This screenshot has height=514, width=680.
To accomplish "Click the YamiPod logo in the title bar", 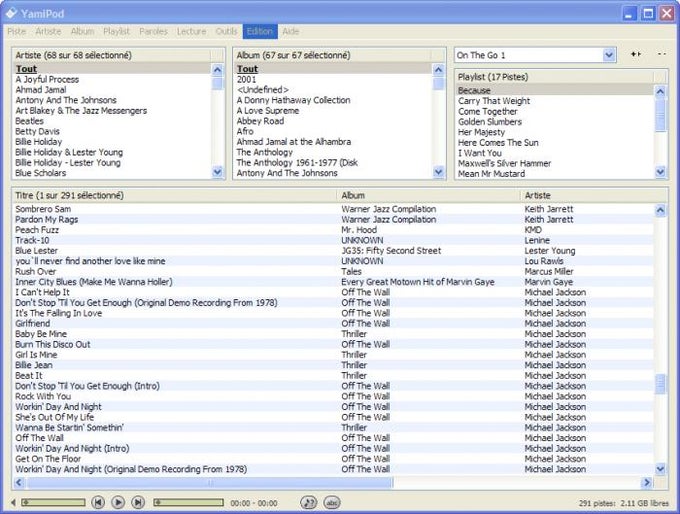I will point(11,13).
